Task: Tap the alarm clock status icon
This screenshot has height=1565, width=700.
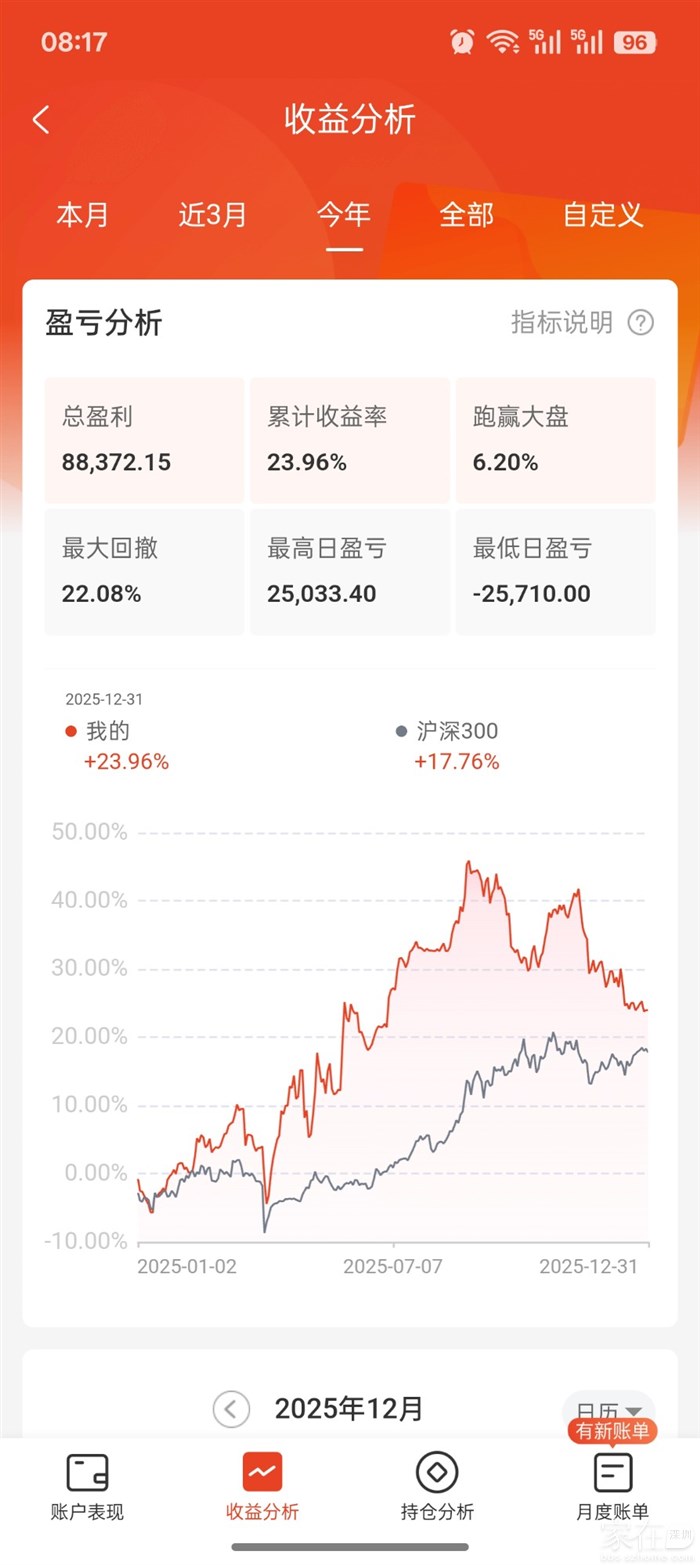Action: (x=462, y=41)
